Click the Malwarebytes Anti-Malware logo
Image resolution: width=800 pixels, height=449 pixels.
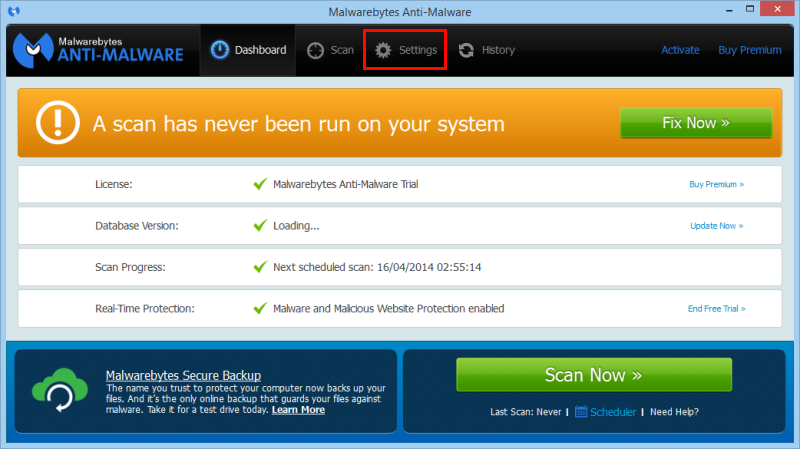[98, 50]
